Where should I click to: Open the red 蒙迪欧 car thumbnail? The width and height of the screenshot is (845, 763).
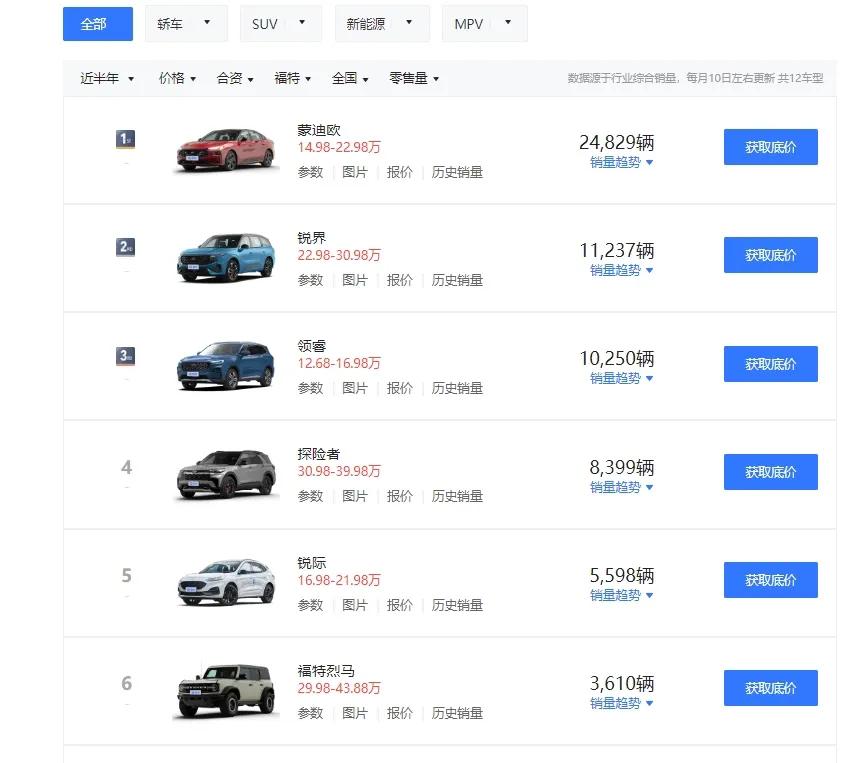pos(226,150)
